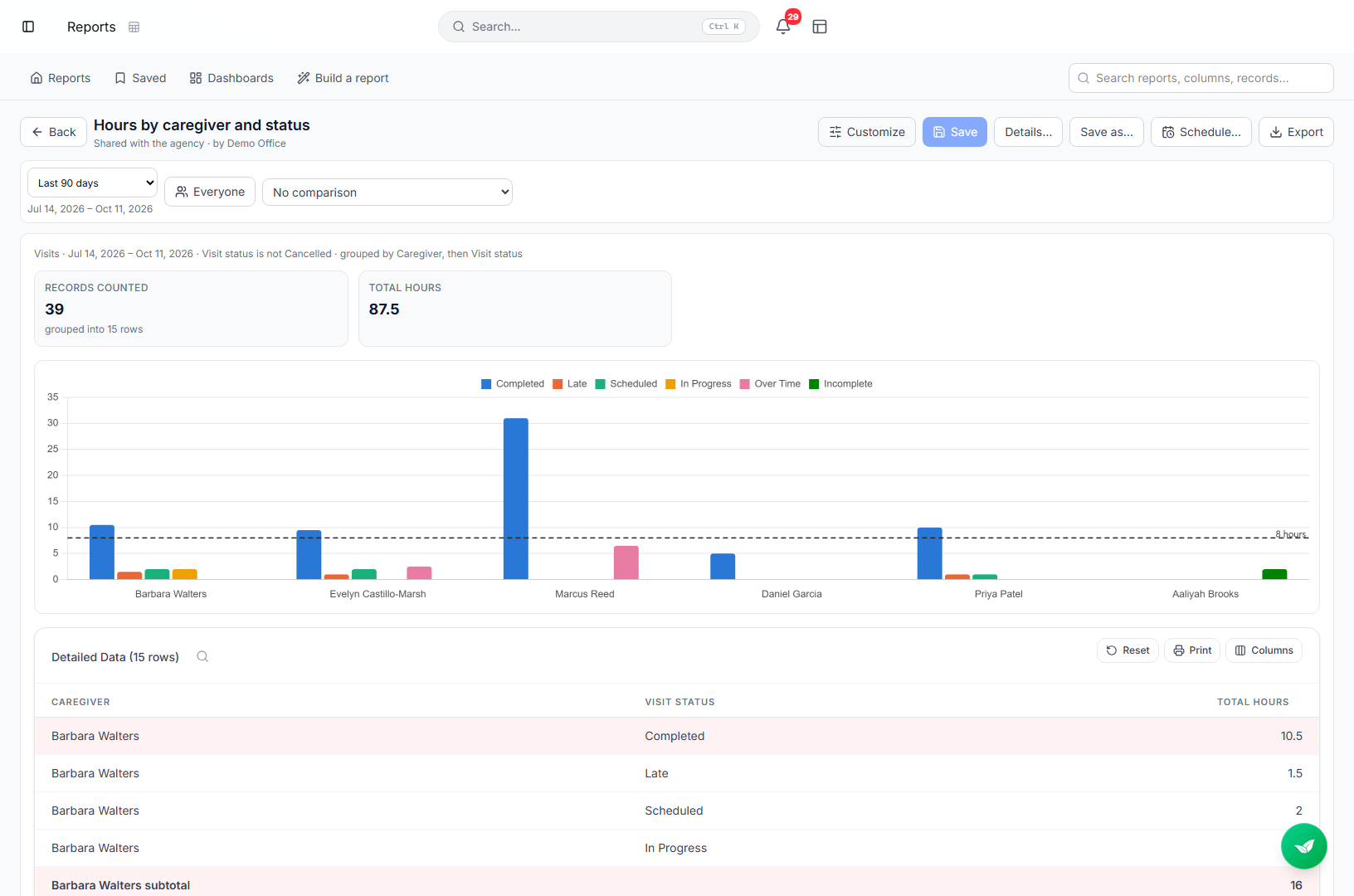This screenshot has height=896, width=1354.
Task: Reset the detailed data table
Action: pyautogui.click(x=1128, y=650)
